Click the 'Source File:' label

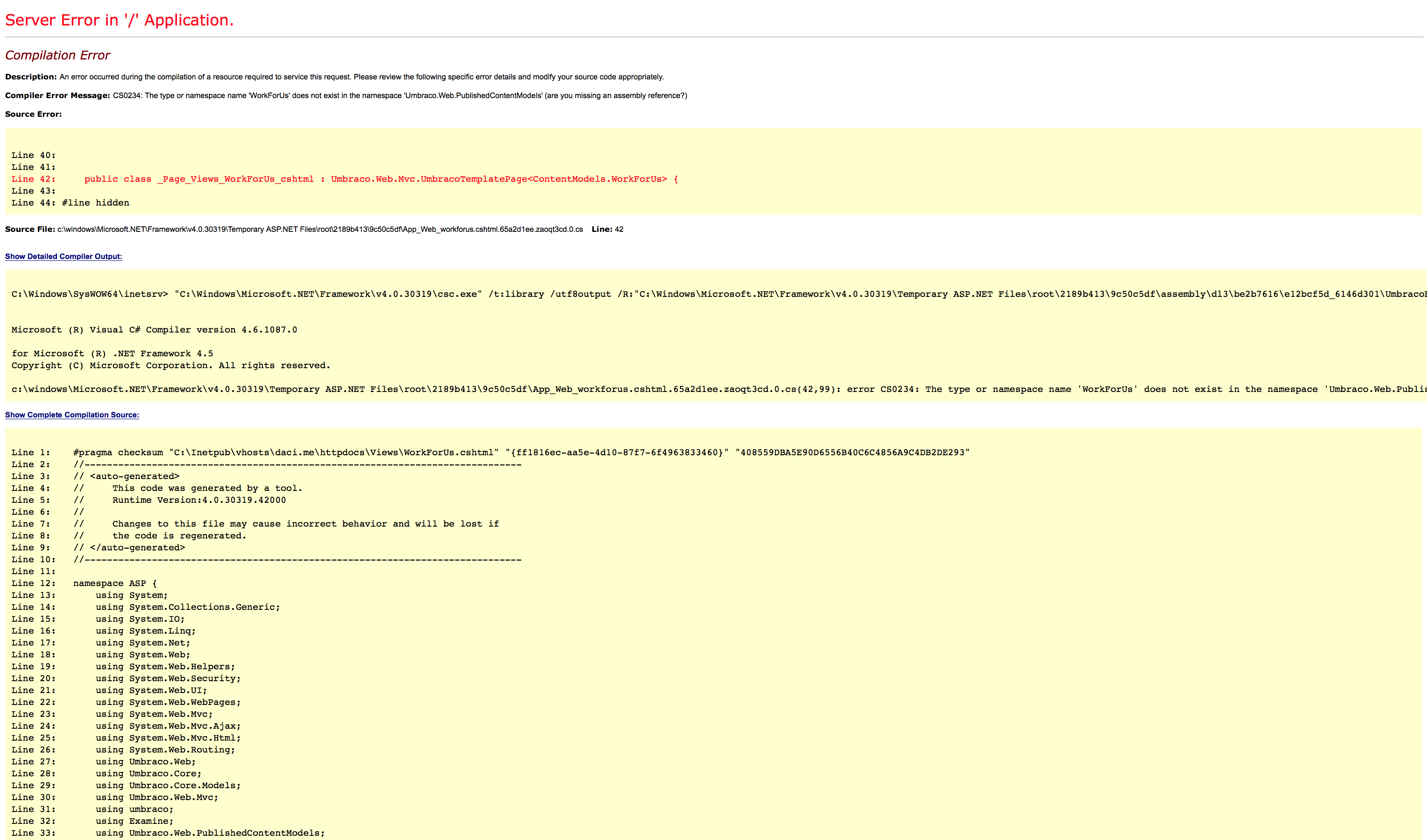click(30, 229)
